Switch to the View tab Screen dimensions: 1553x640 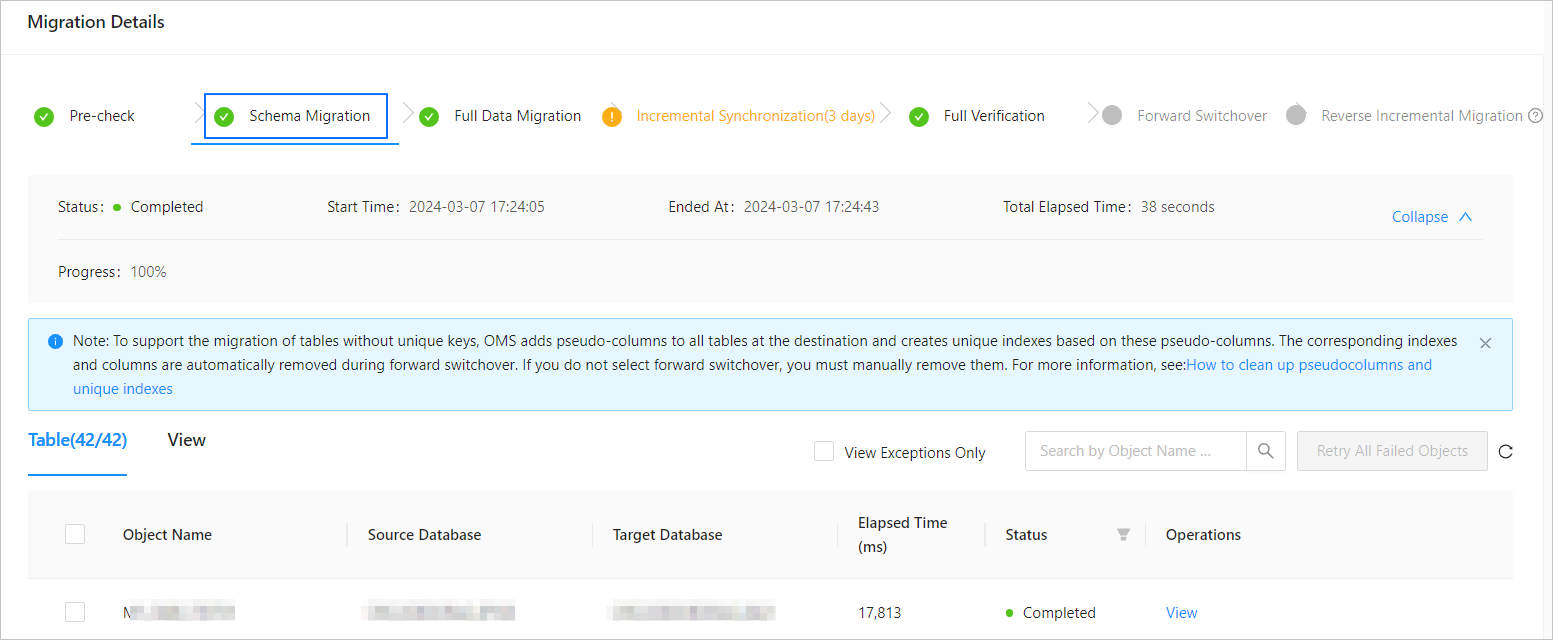pyautogui.click(x=187, y=440)
